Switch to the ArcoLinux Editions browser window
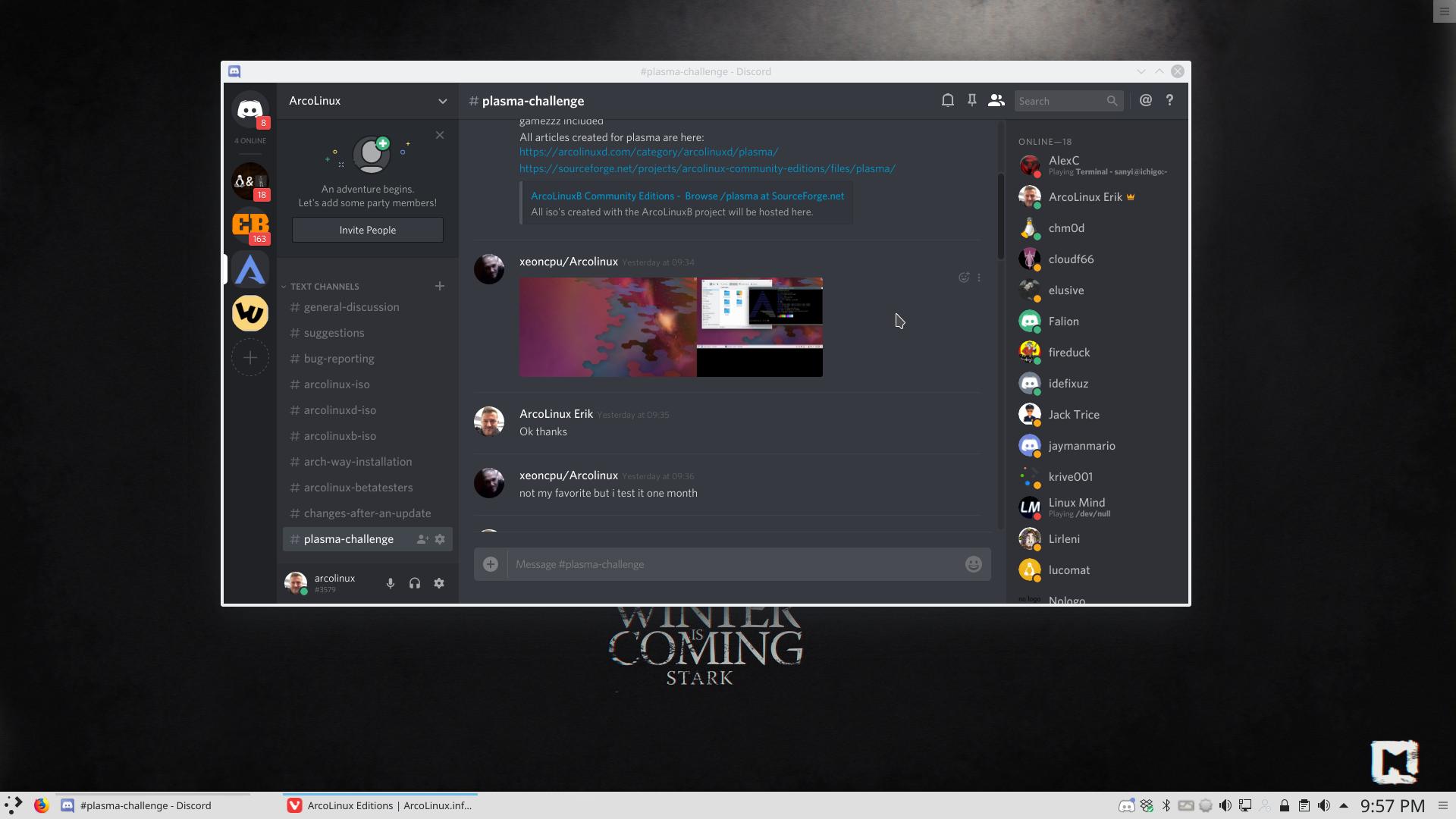This screenshot has height=819, width=1456. (x=379, y=805)
